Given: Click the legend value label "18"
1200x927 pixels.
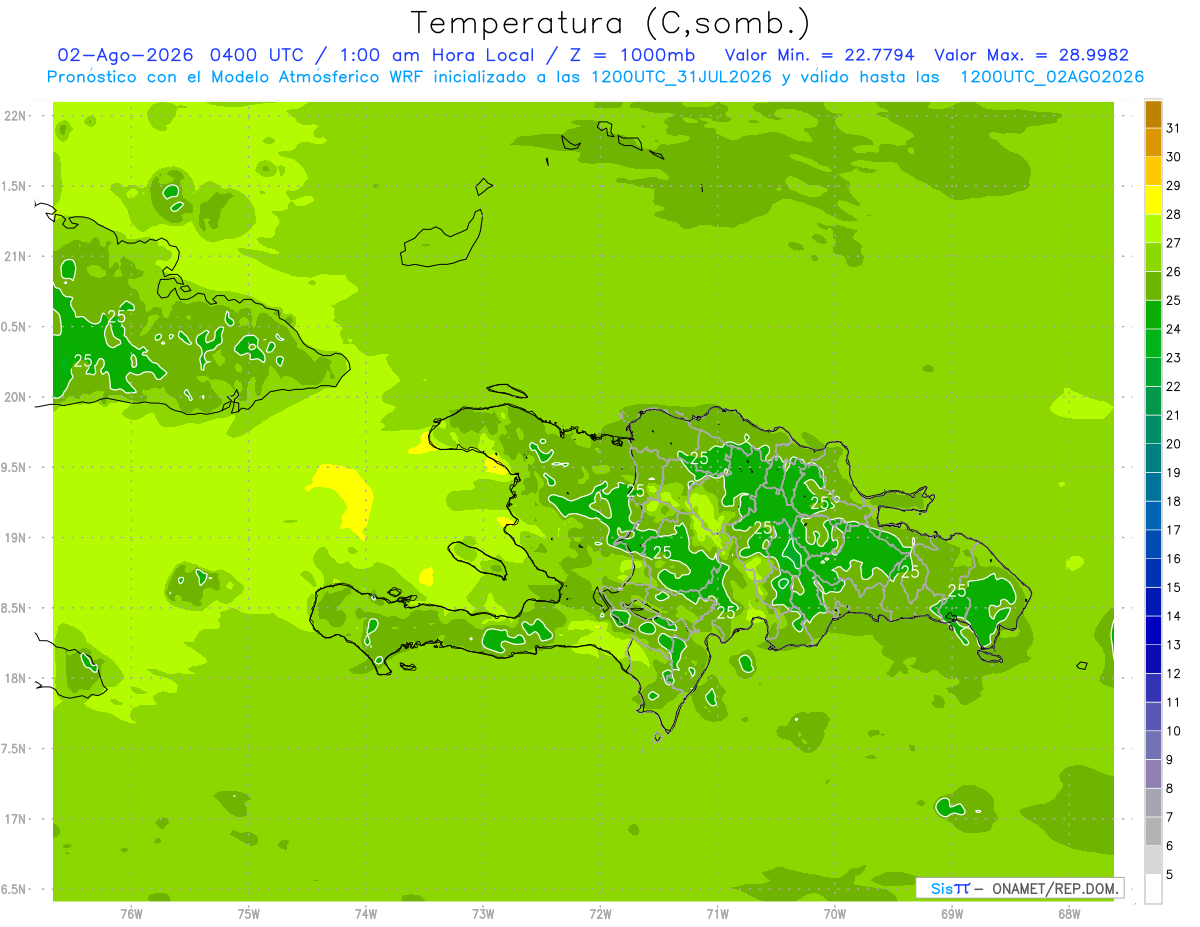Looking at the screenshot, I should 1174,501.
